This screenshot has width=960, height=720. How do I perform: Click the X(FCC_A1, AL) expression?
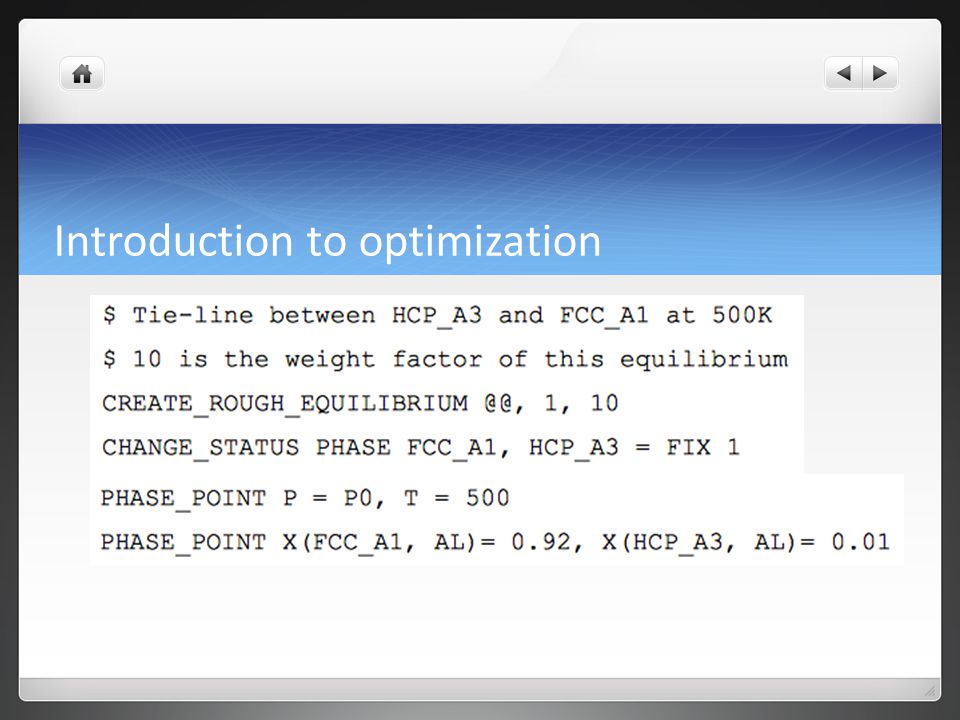click(388, 542)
